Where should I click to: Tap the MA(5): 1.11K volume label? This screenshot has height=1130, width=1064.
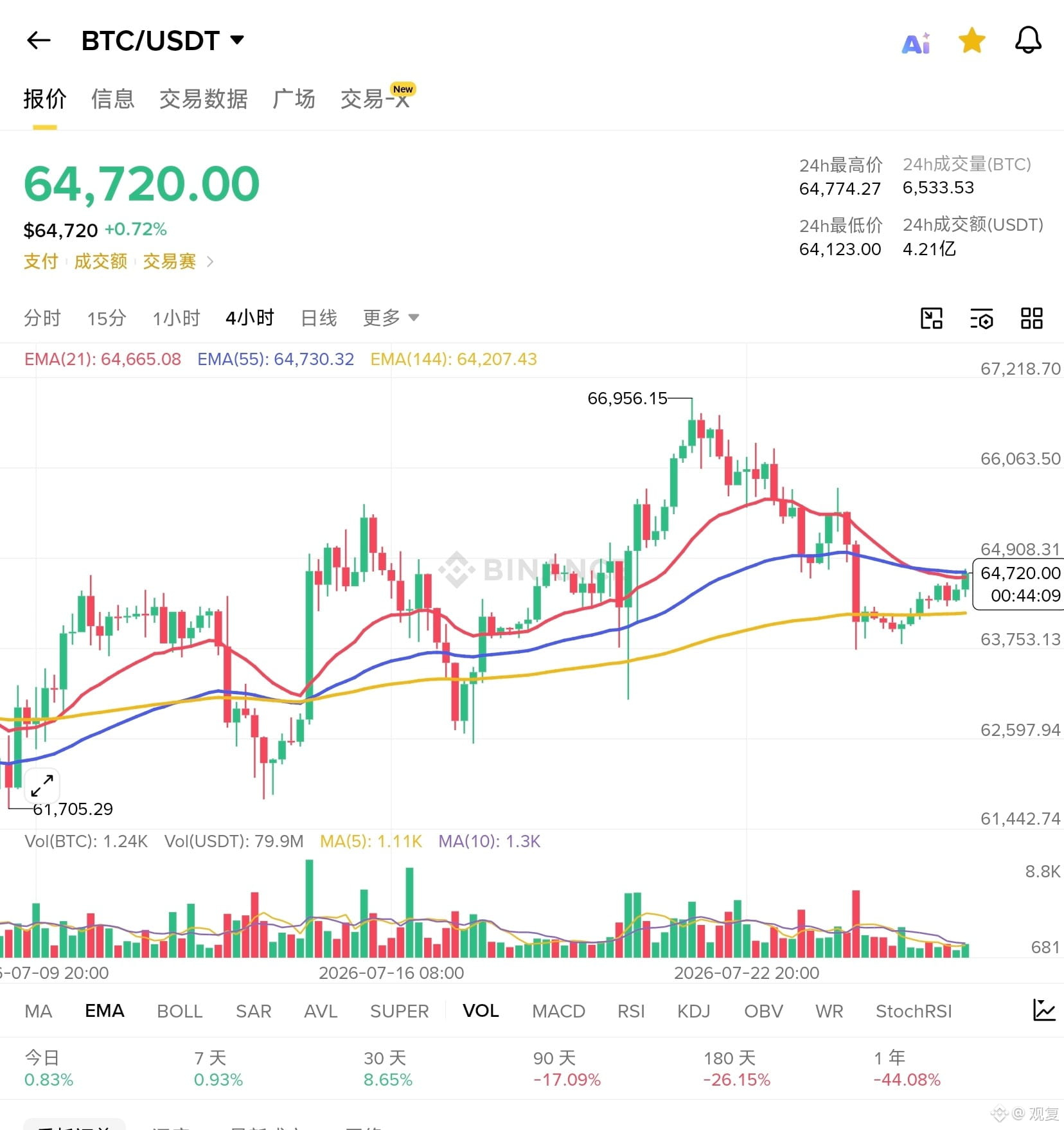(x=371, y=841)
